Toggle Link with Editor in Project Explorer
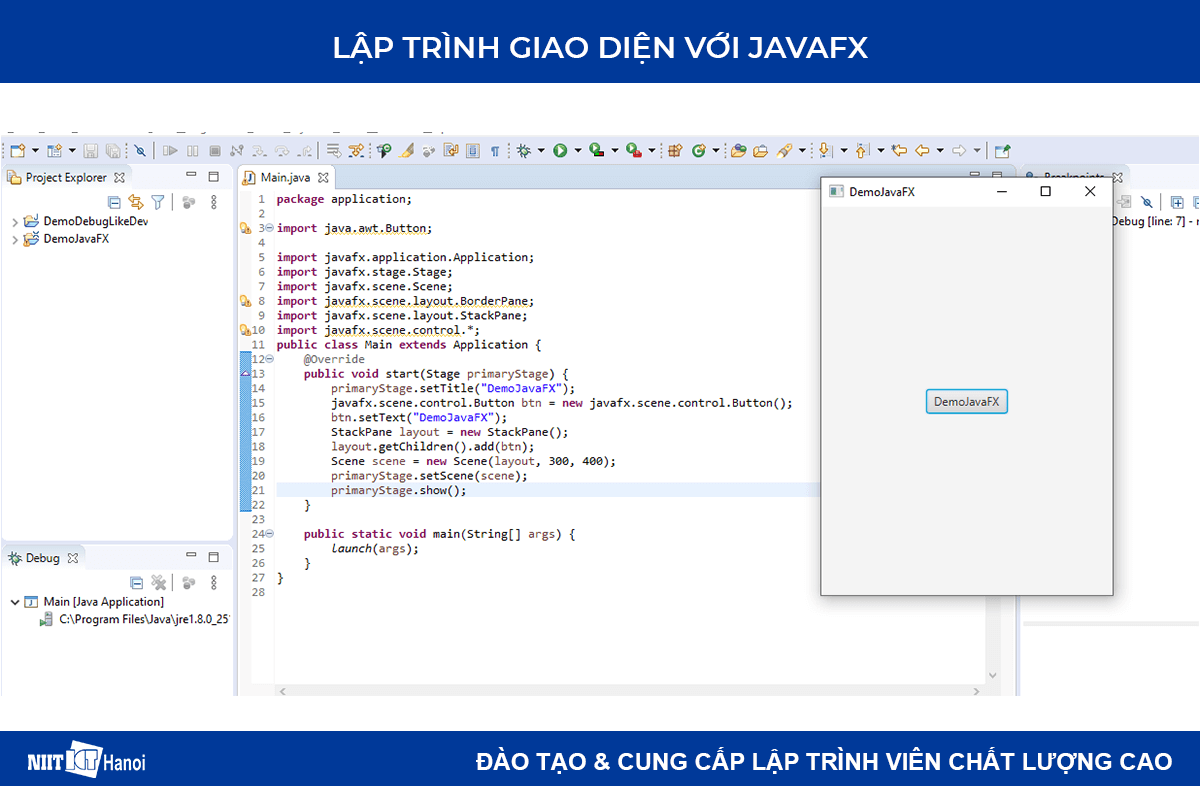This screenshot has width=1200, height=786. (135, 201)
